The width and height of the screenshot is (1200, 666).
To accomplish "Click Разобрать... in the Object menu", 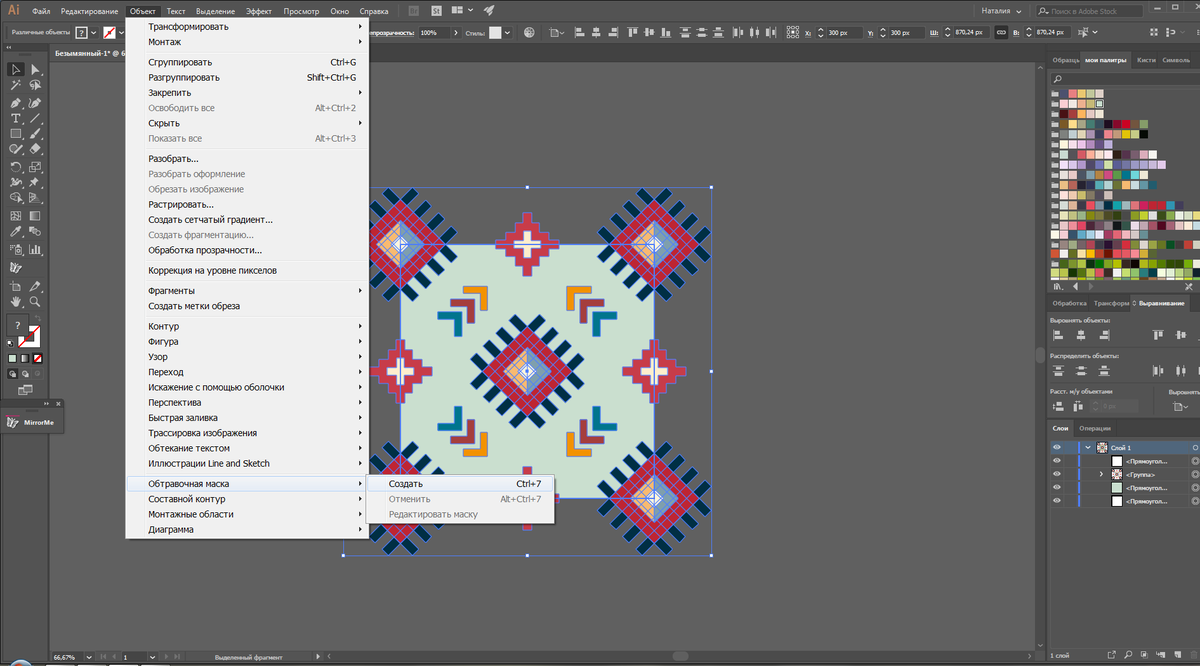I will (x=173, y=158).
